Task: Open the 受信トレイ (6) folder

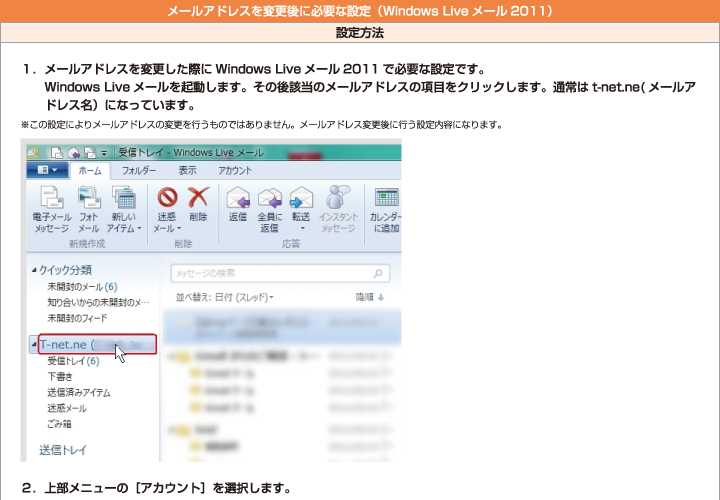Action: click(x=73, y=361)
